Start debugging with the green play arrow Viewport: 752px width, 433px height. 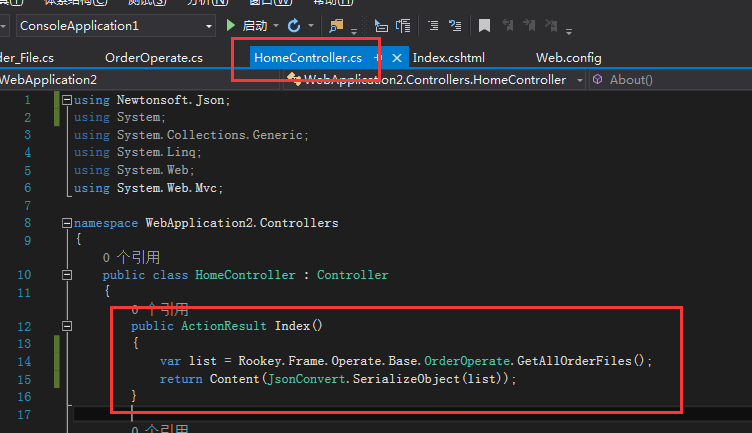pos(231,25)
